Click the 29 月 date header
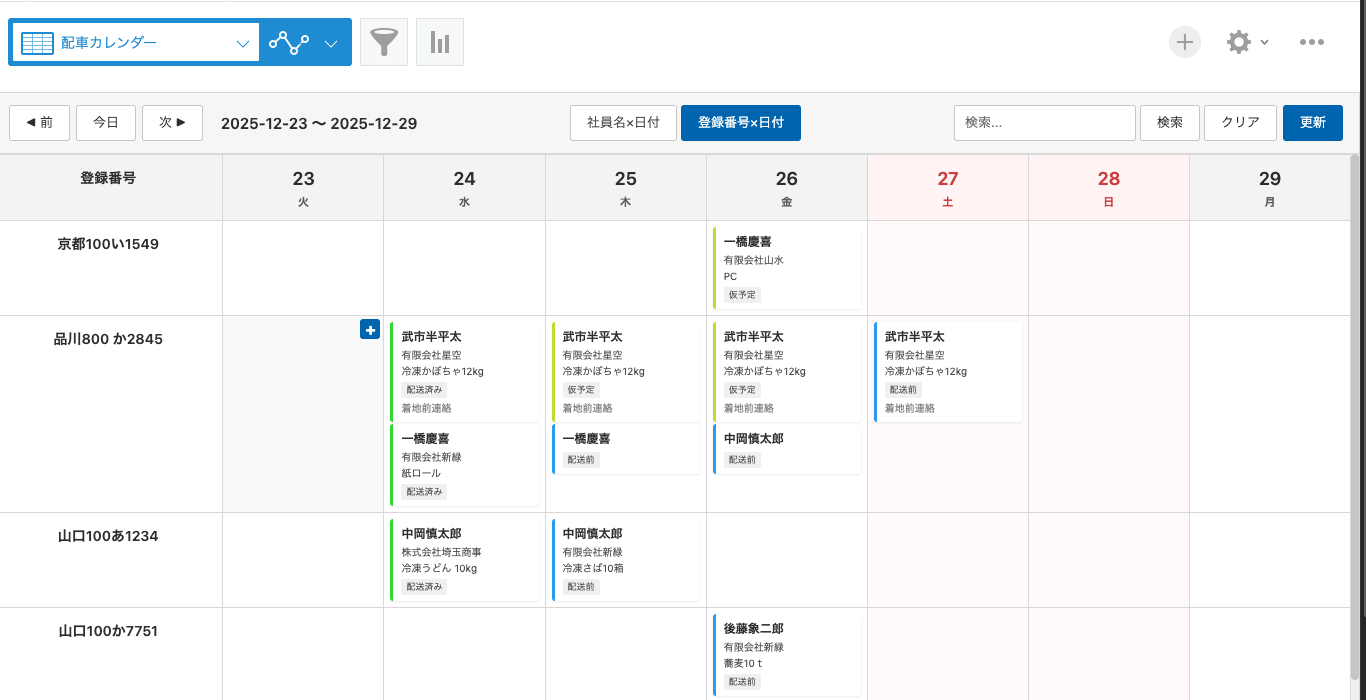 point(1269,187)
